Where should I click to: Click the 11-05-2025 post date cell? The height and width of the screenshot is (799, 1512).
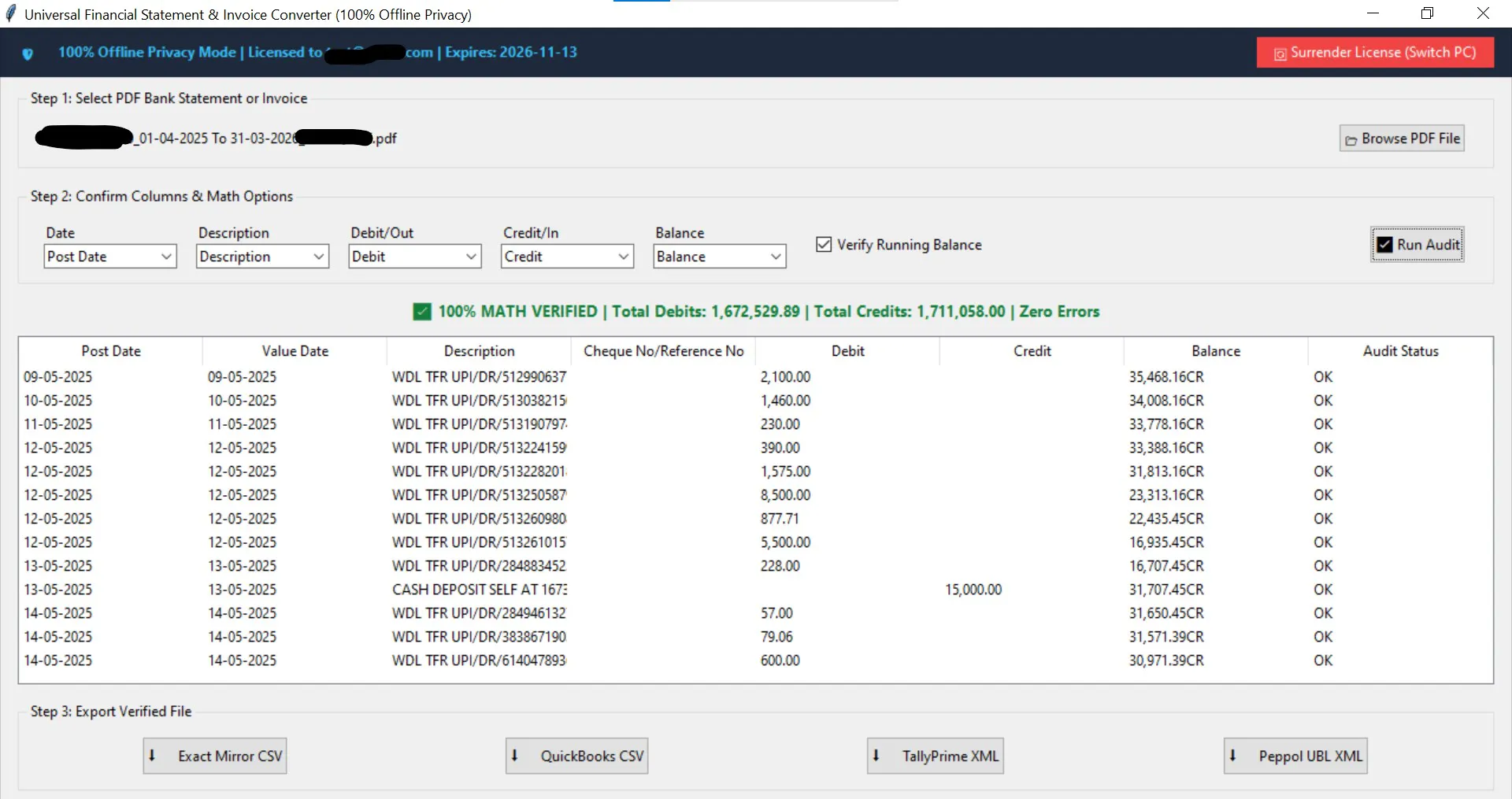pos(57,424)
